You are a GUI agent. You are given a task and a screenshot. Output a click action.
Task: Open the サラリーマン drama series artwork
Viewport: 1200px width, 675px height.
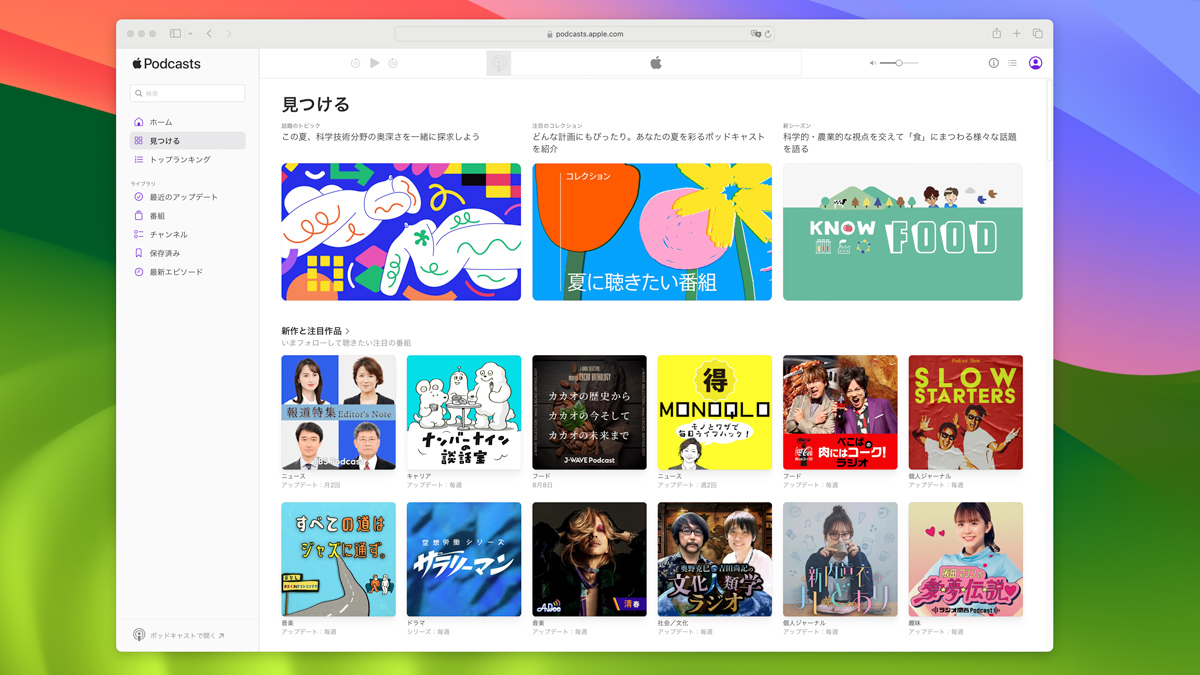tap(464, 560)
